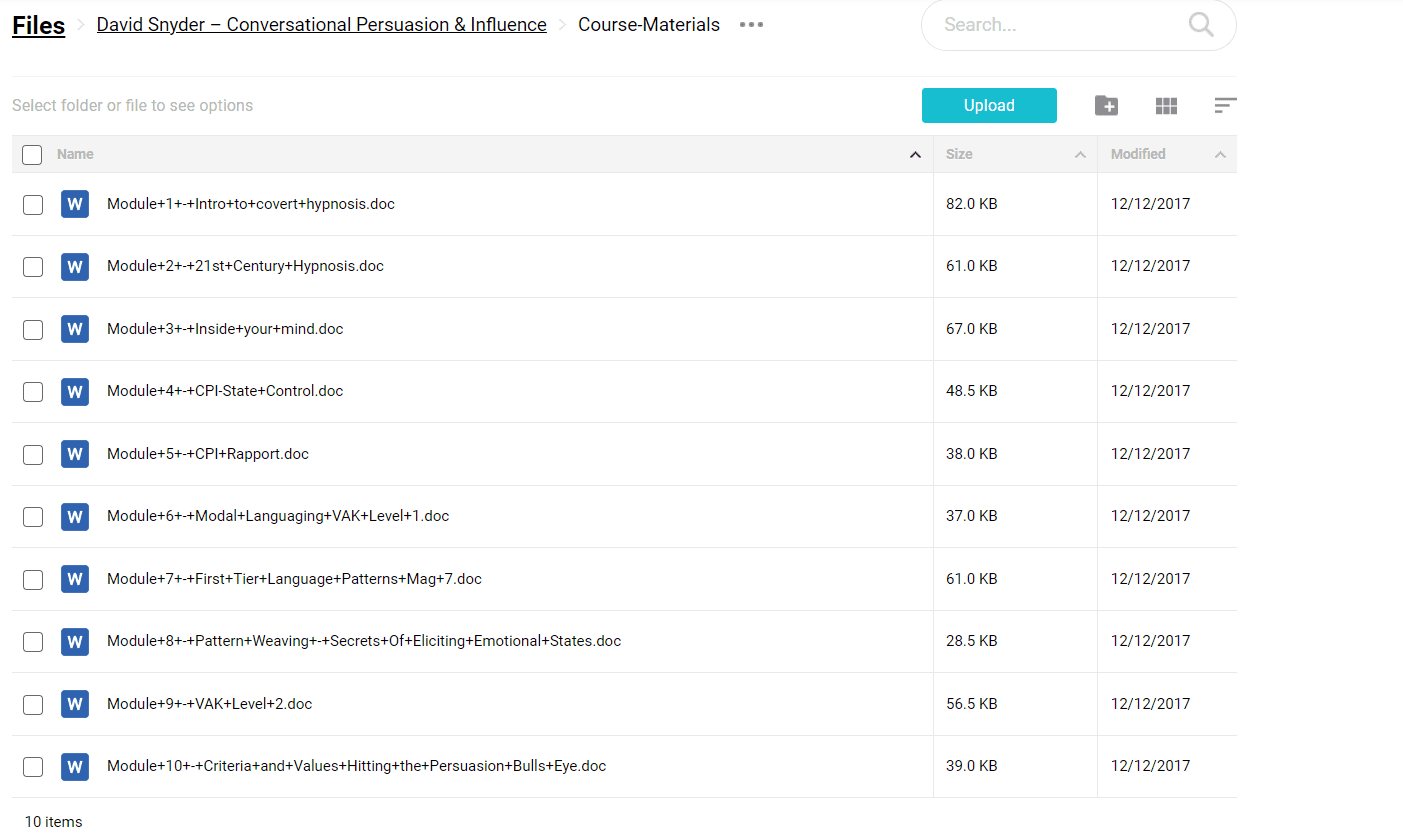Switch to grid view icon
This screenshot has width=1403, height=838.
coord(1166,106)
